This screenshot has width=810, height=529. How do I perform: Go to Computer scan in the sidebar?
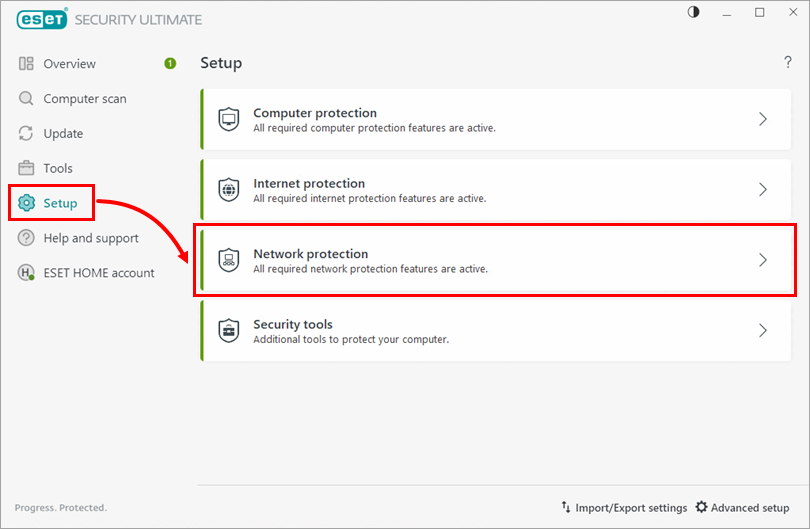pos(84,99)
